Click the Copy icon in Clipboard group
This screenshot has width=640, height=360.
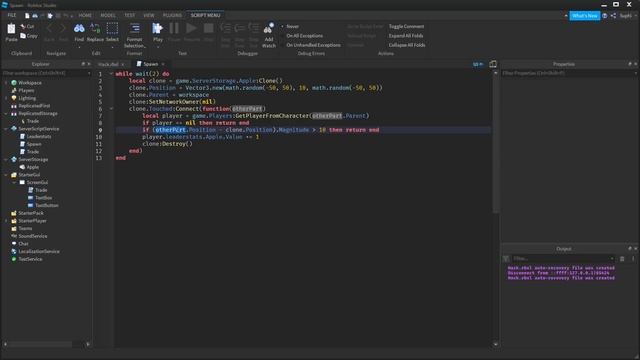click(x=23, y=36)
